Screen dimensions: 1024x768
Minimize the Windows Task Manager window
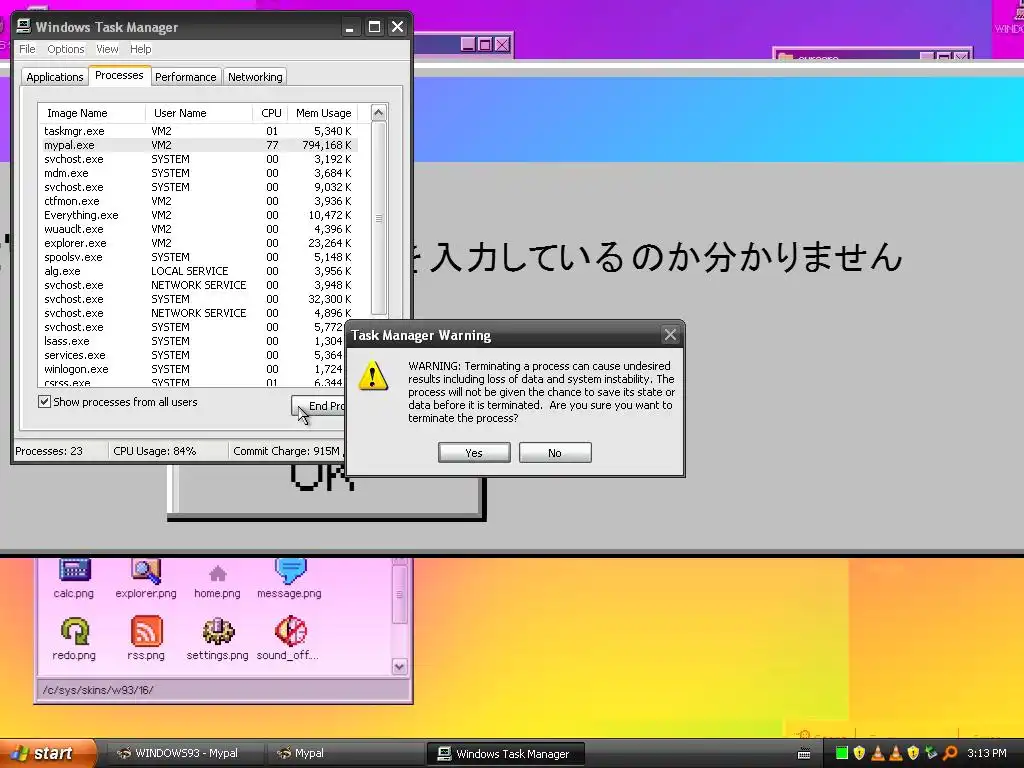pos(349,27)
